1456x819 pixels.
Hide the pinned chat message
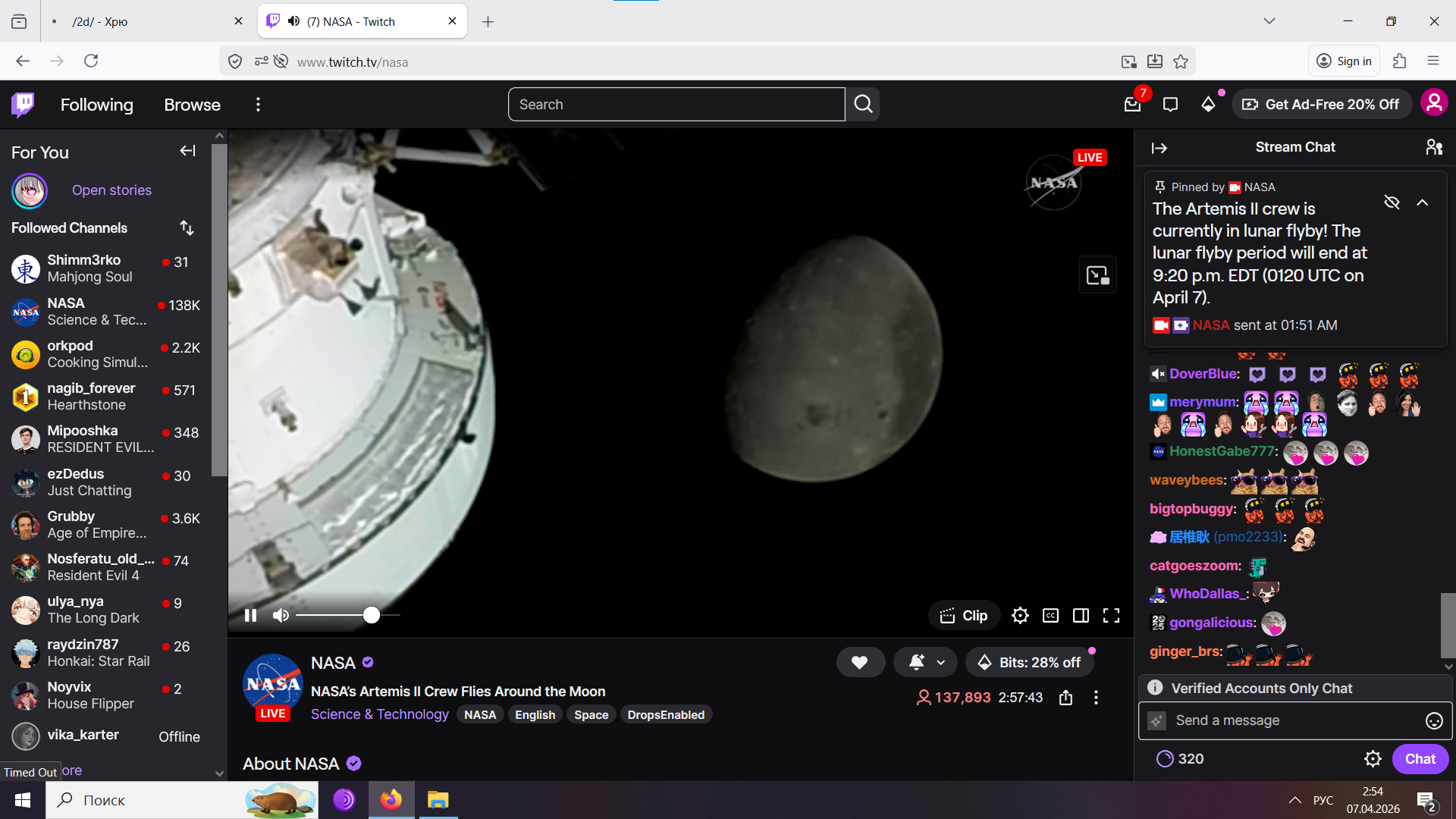[1392, 202]
